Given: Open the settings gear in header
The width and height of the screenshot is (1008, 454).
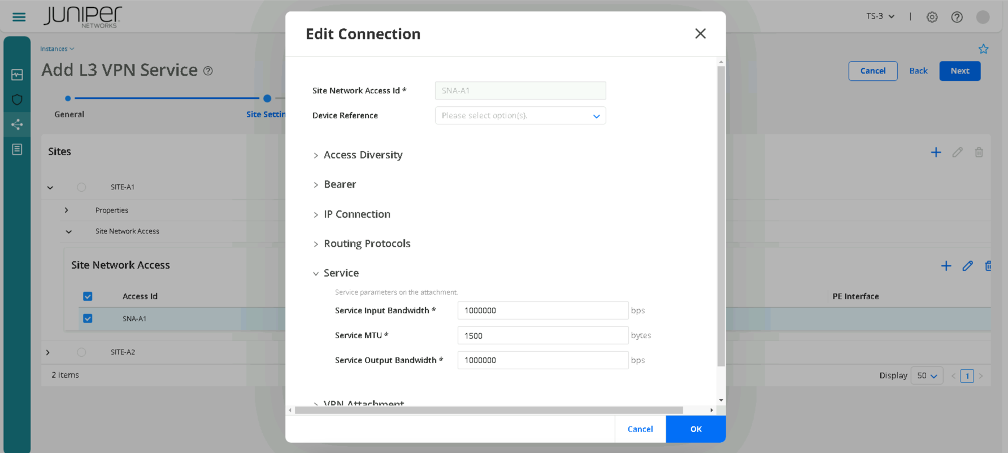Looking at the screenshot, I should pos(932,17).
